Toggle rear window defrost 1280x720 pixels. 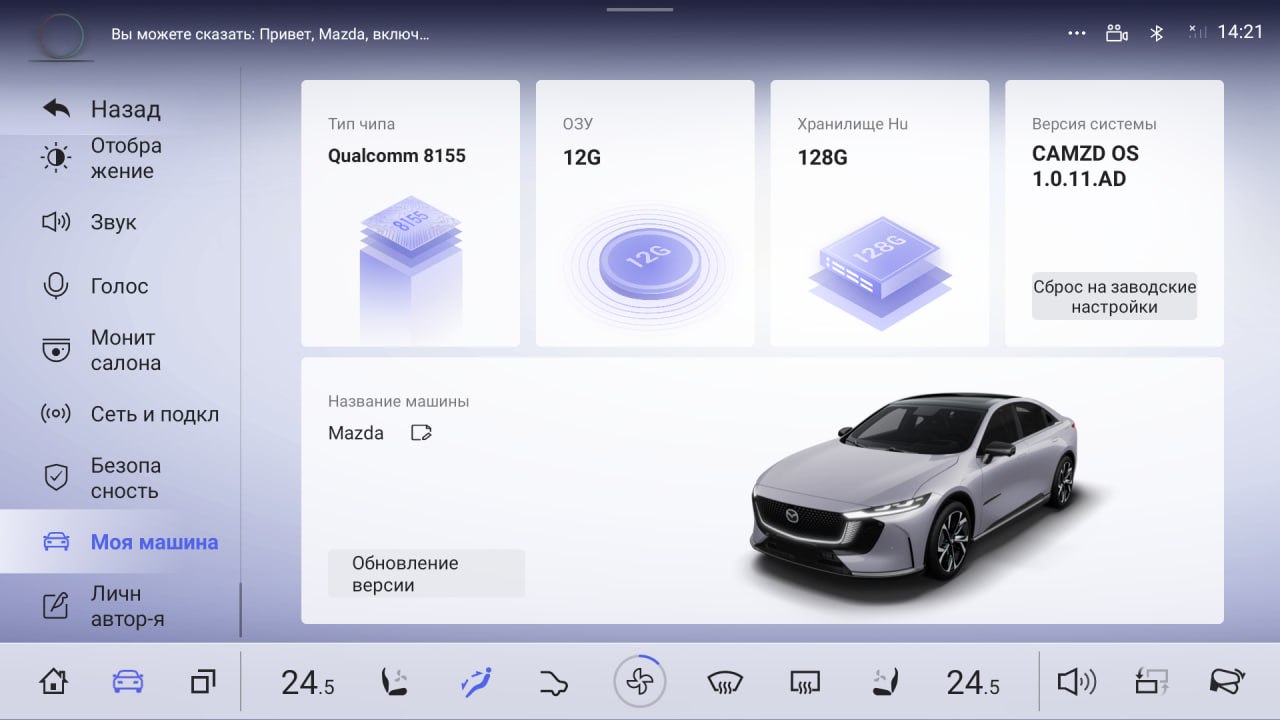coord(805,683)
